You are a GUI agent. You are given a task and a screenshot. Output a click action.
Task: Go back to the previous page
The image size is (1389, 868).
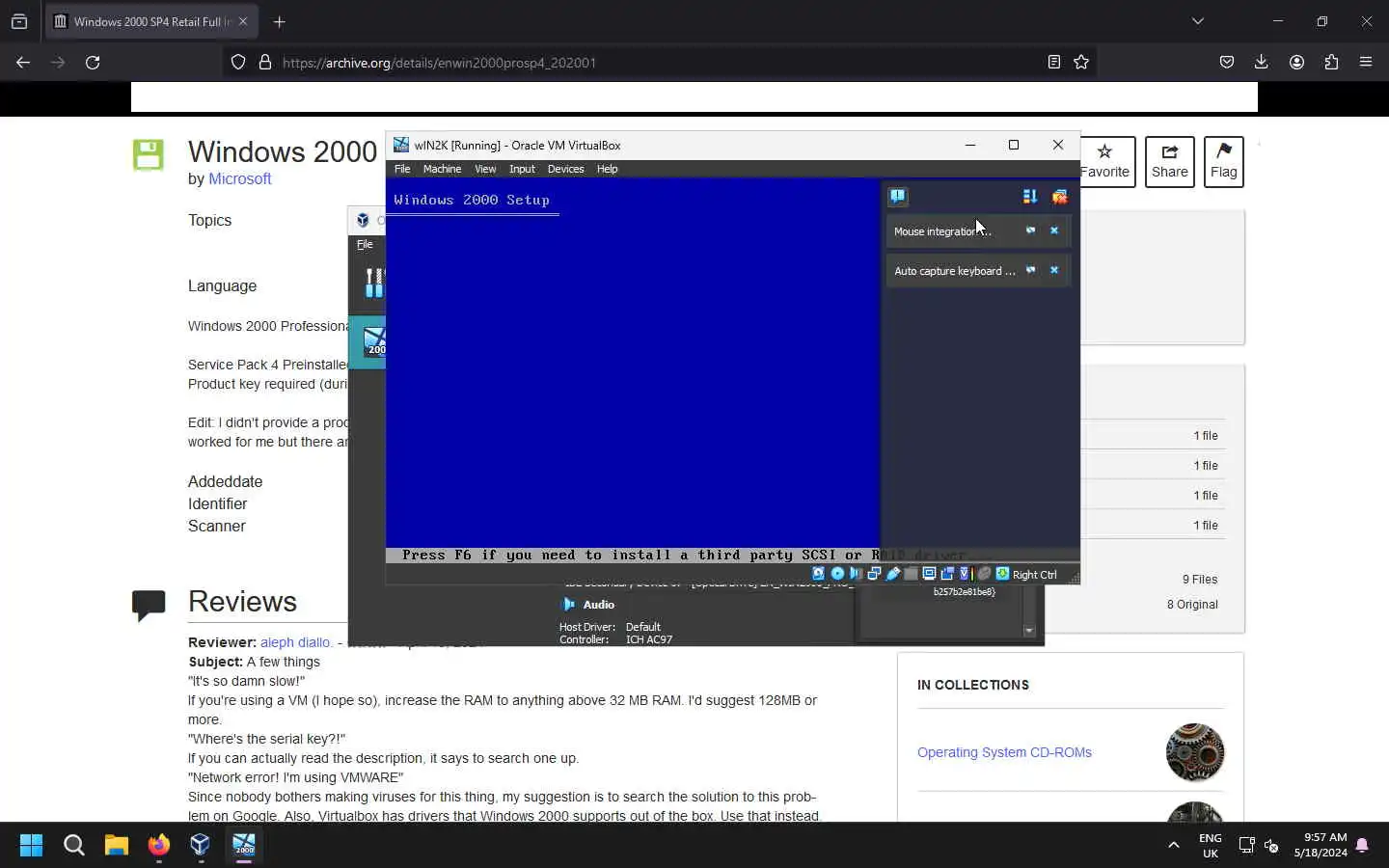[23, 62]
